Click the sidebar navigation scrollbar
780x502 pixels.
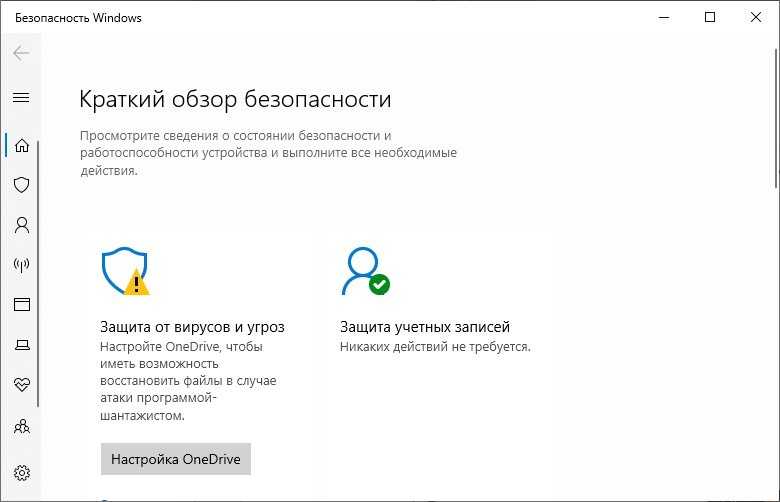[38, 274]
